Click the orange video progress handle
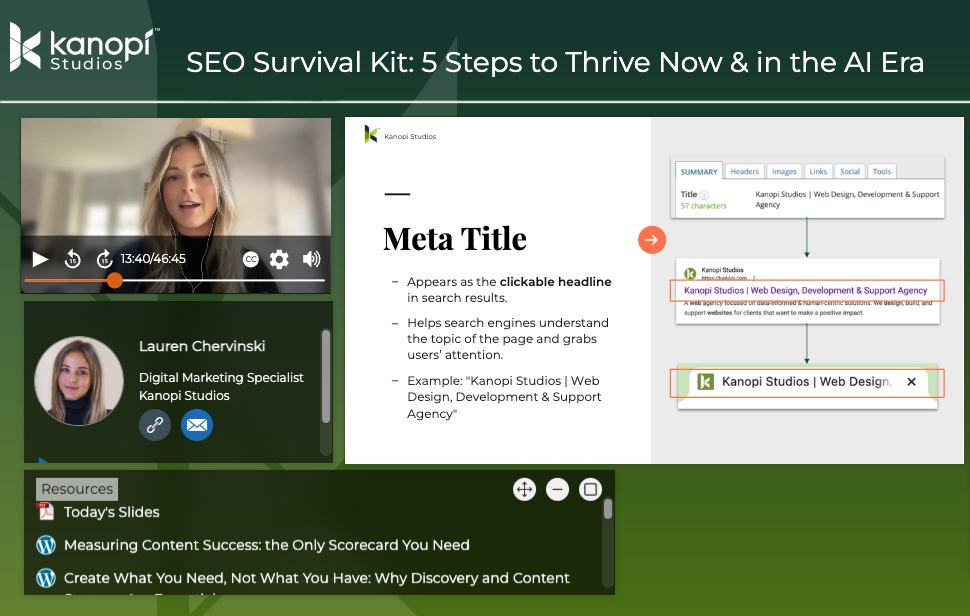Image resolution: width=970 pixels, height=616 pixels. click(114, 280)
